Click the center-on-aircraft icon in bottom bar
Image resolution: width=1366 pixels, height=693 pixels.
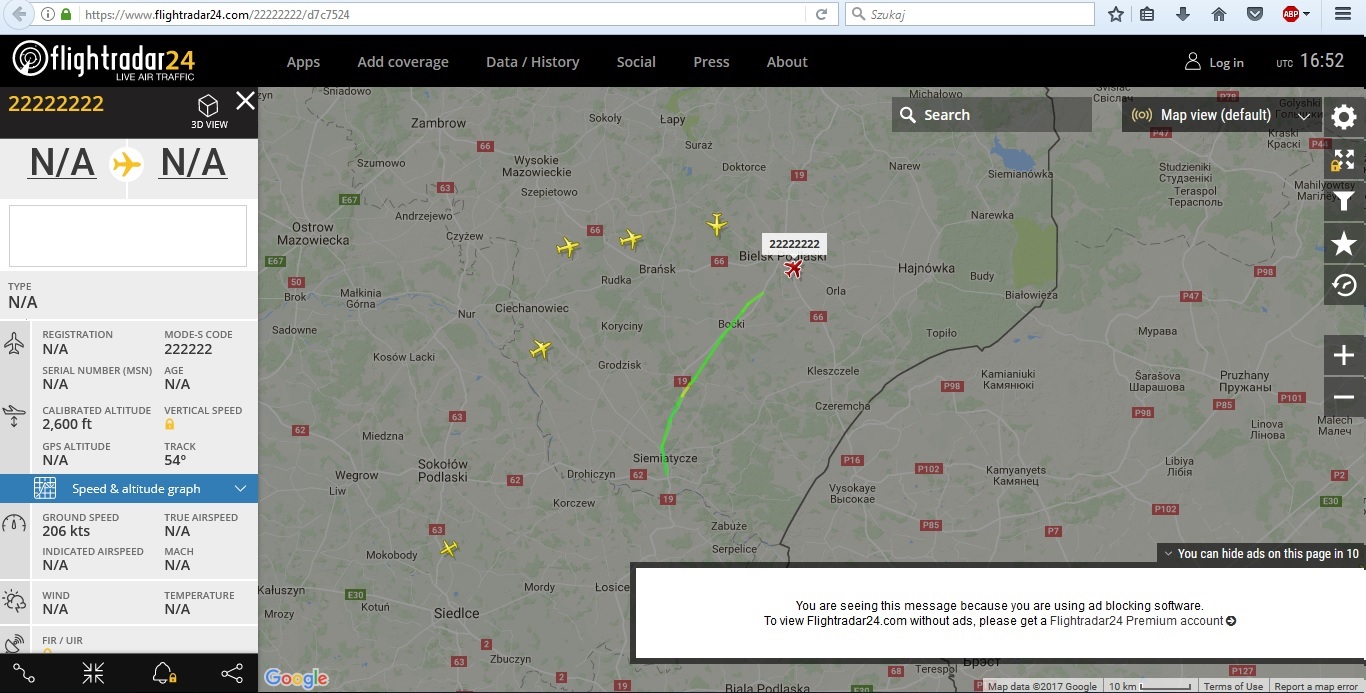tap(93, 673)
